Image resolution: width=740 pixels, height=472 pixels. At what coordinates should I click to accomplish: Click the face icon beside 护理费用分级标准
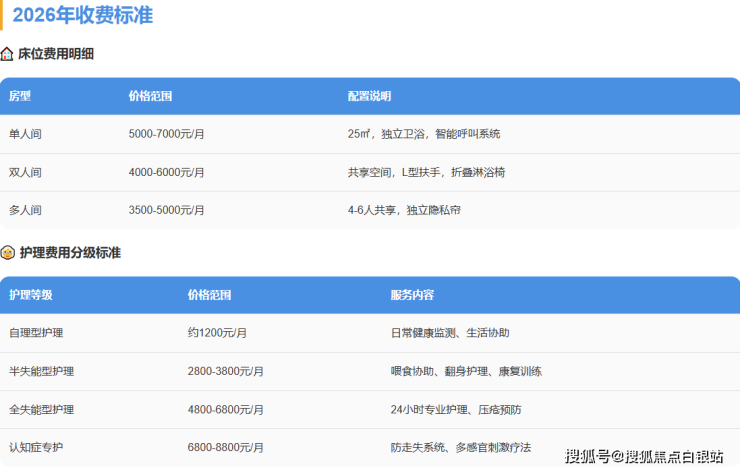click(x=7, y=253)
